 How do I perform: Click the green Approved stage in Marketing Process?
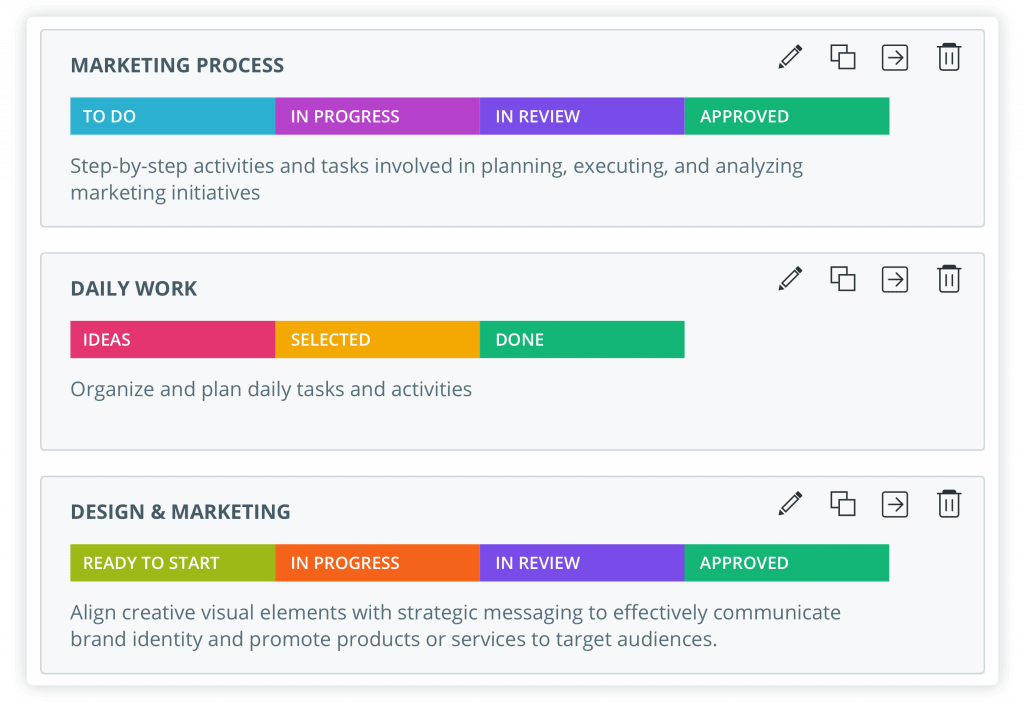tap(786, 116)
